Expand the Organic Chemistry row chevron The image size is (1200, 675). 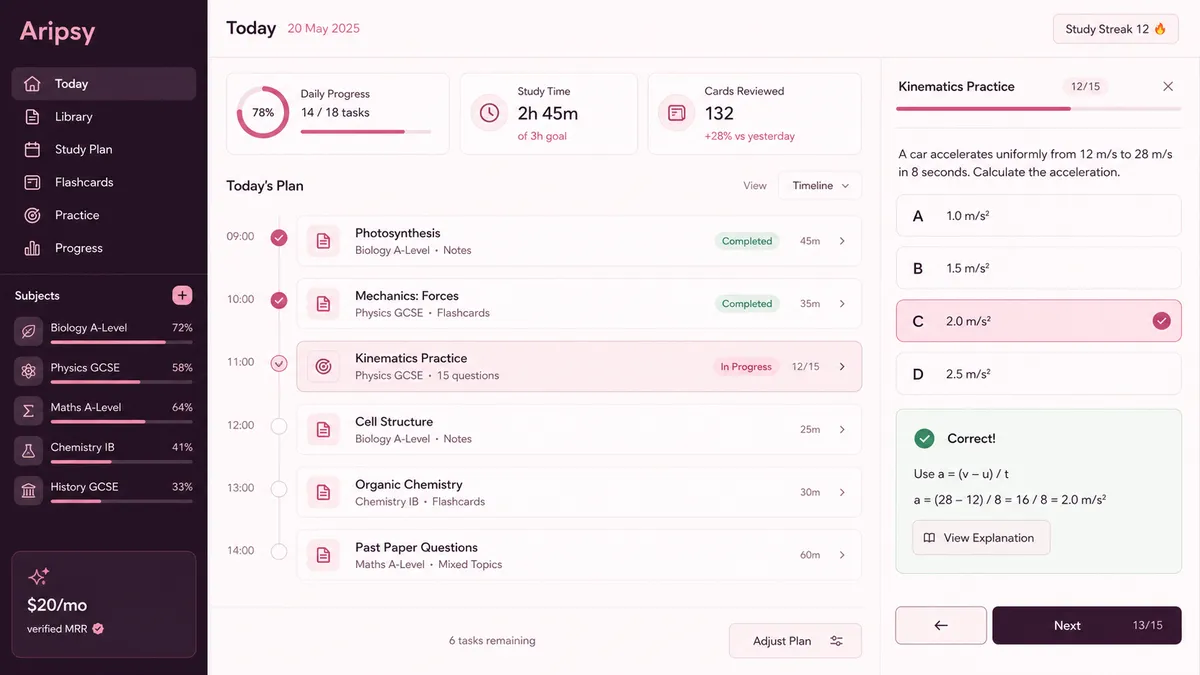[842, 493]
